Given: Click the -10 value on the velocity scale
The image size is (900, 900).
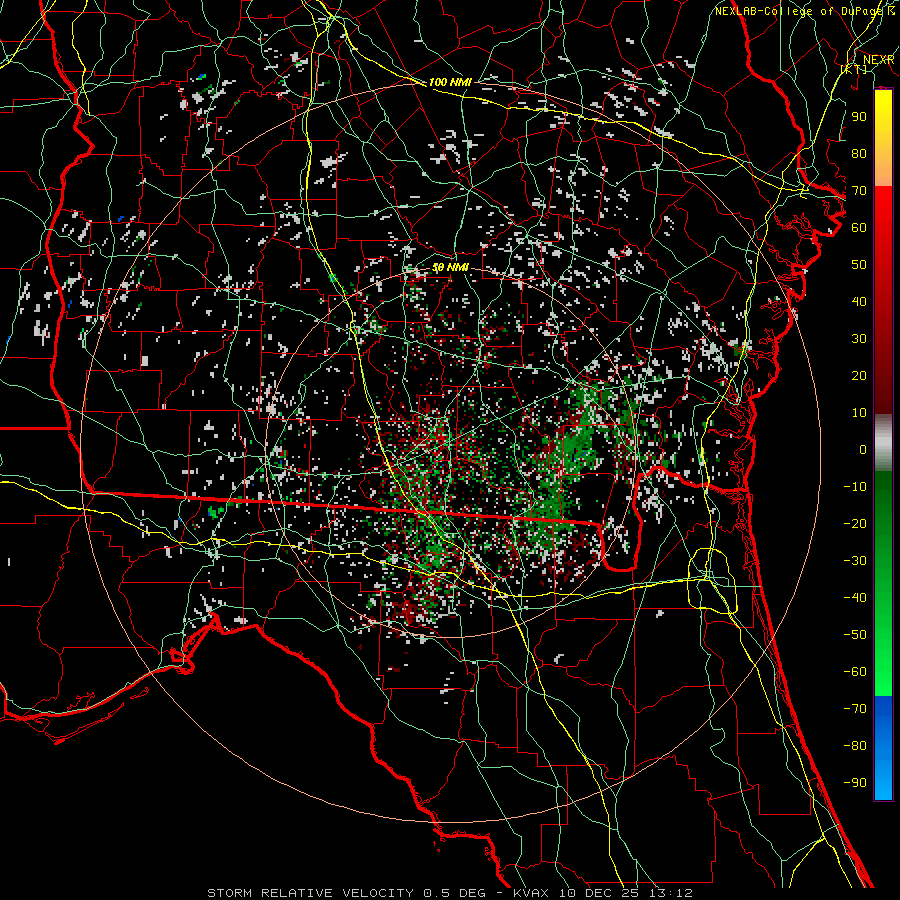Looking at the screenshot, I should (x=855, y=487).
